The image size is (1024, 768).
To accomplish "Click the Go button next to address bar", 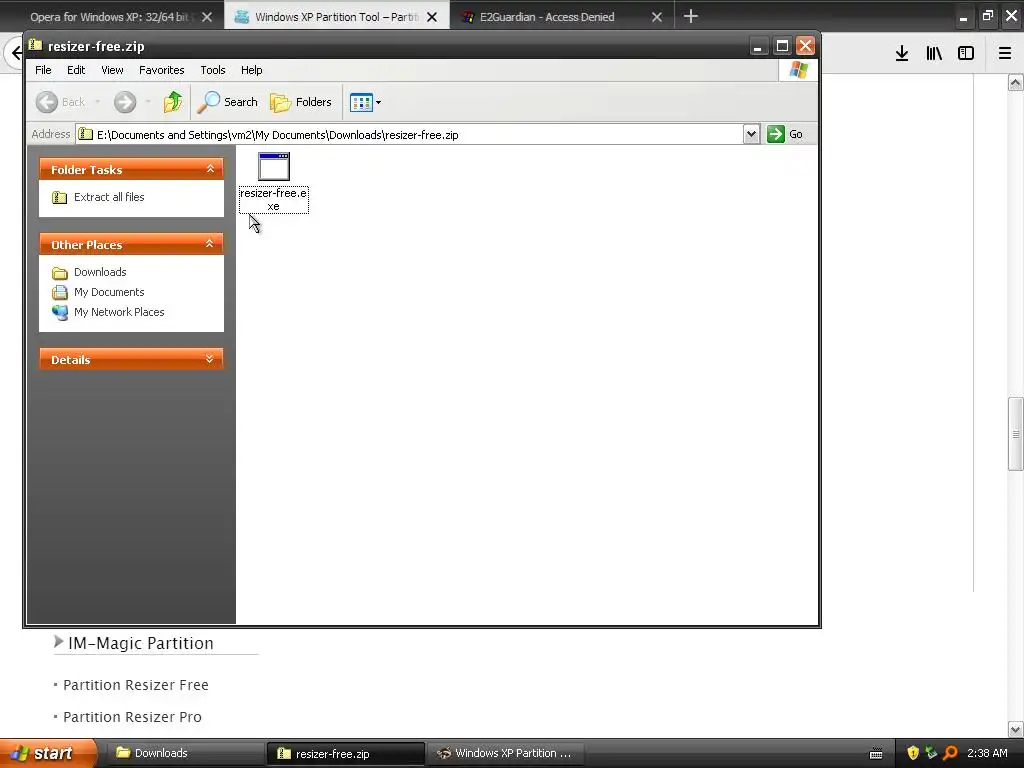I will pos(785,135).
